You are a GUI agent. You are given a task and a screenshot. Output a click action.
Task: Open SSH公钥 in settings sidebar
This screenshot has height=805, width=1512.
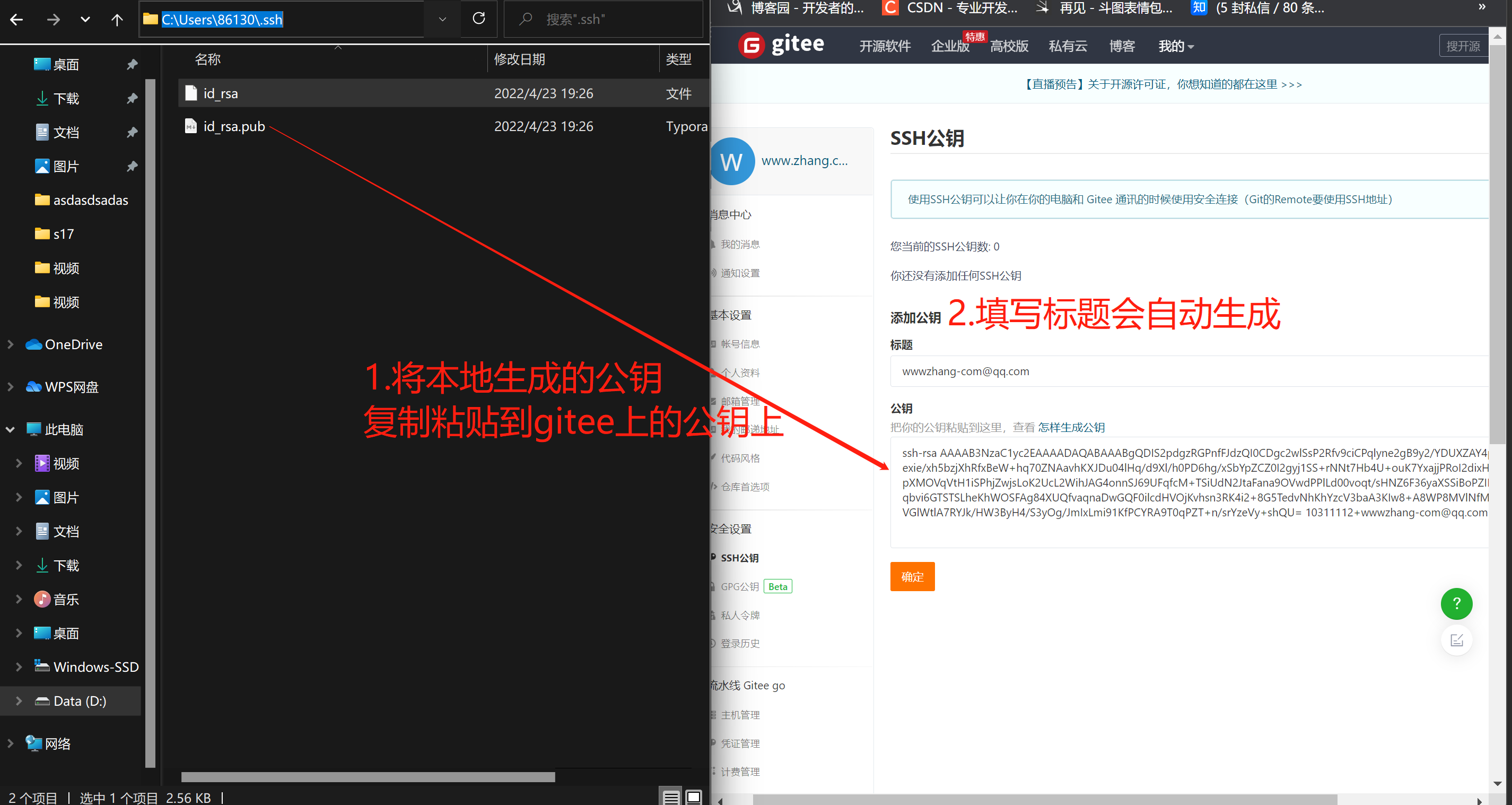click(x=739, y=558)
